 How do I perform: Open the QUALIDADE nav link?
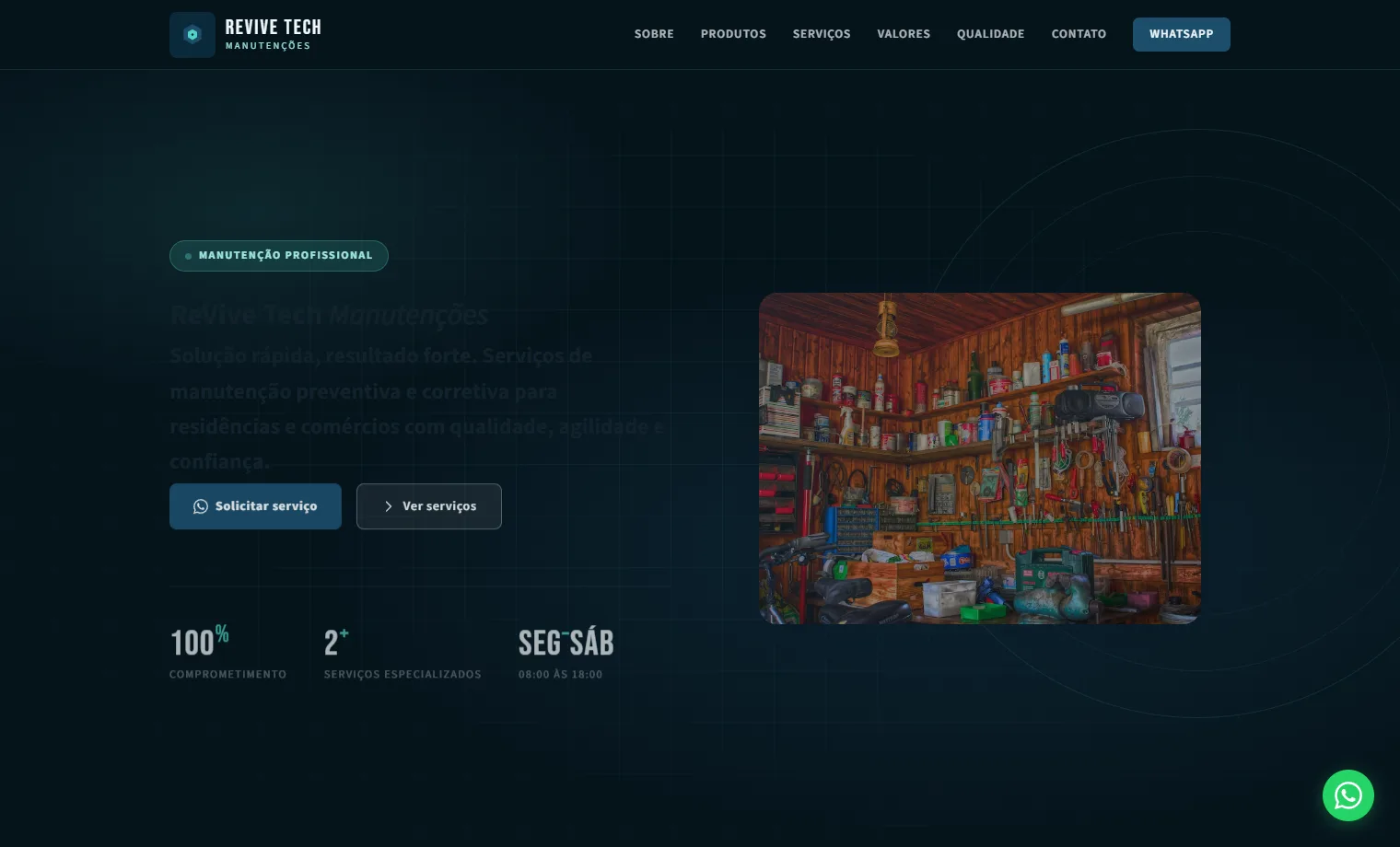(x=991, y=34)
